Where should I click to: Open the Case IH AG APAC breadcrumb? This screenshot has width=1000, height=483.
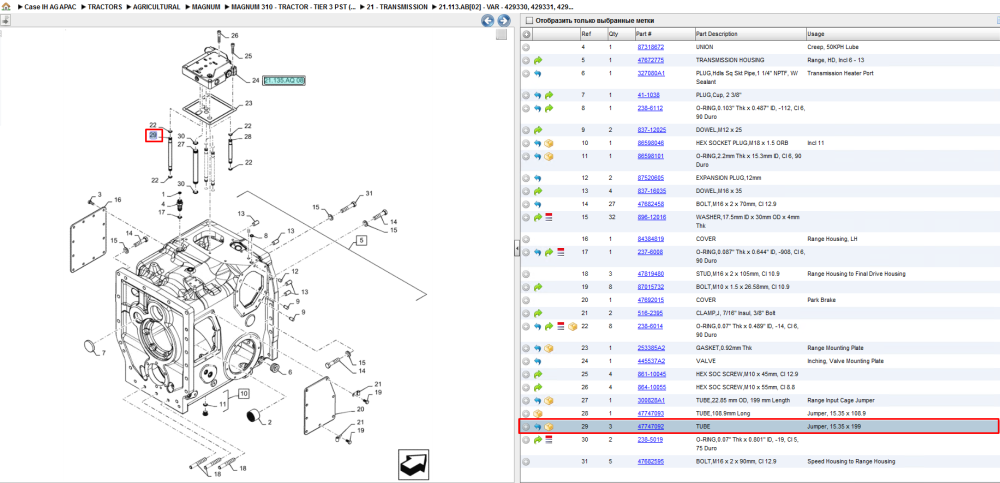click(x=50, y=6)
